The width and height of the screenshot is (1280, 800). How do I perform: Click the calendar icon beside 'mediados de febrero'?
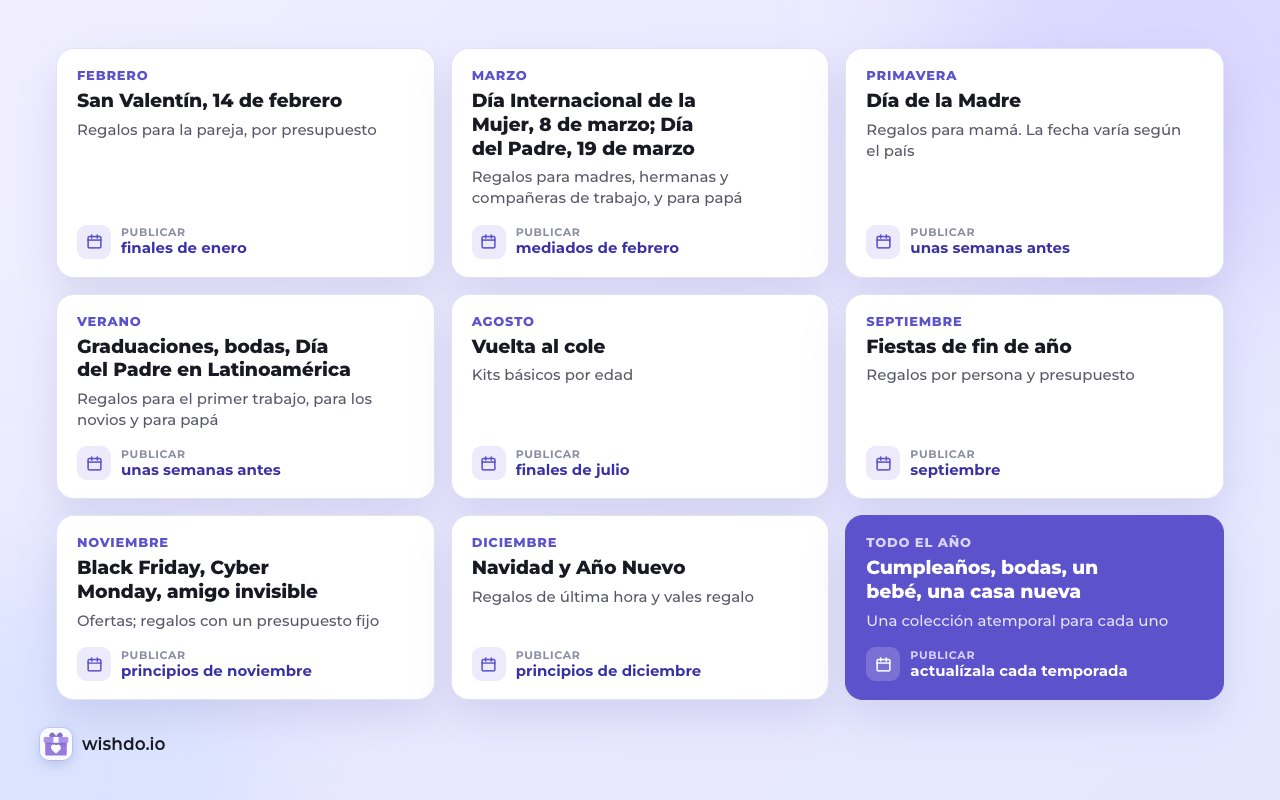coord(489,241)
